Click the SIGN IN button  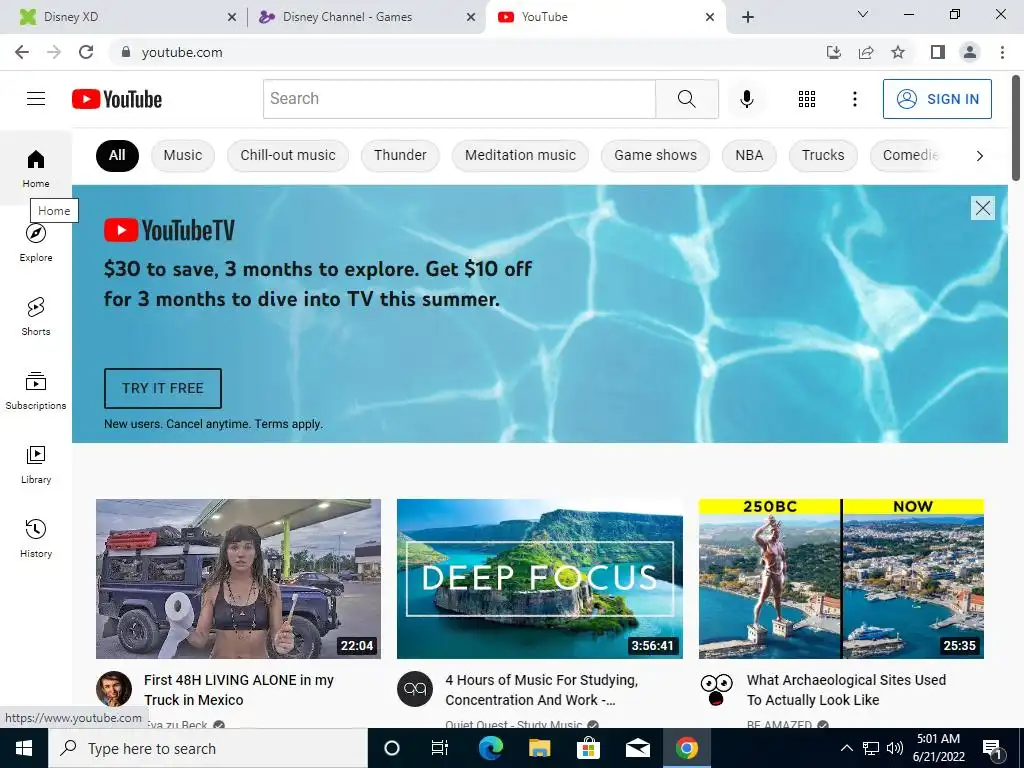[x=937, y=99]
